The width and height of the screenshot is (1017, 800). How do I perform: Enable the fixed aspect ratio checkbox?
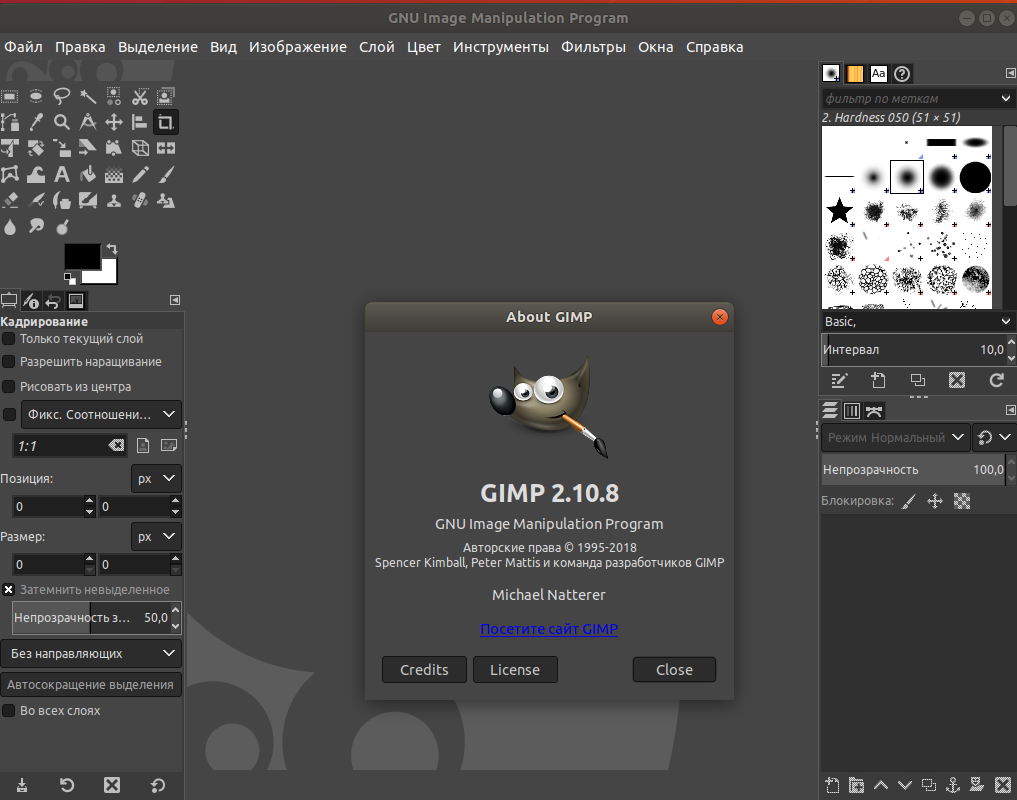point(9,415)
